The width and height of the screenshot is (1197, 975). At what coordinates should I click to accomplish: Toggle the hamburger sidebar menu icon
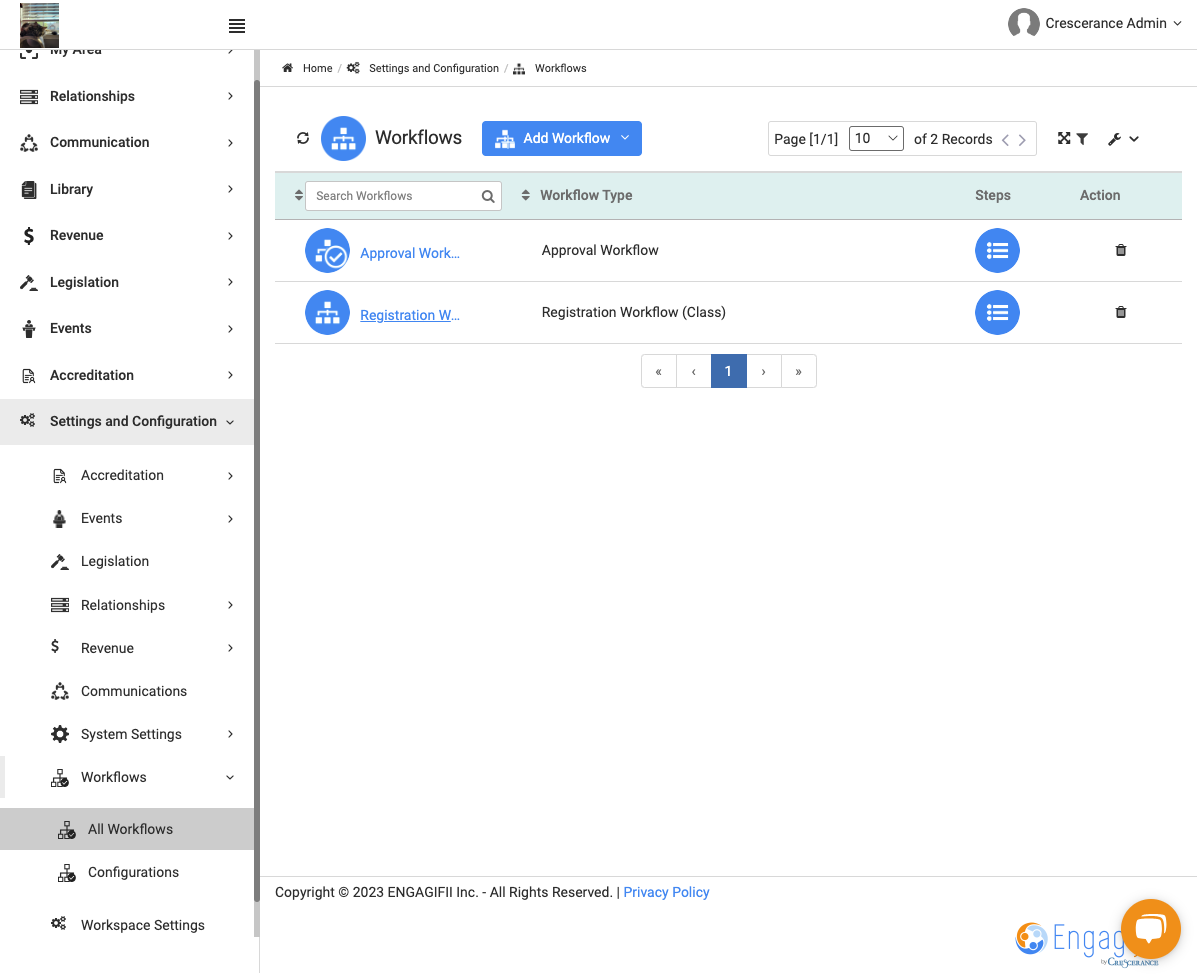[x=237, y=26]
